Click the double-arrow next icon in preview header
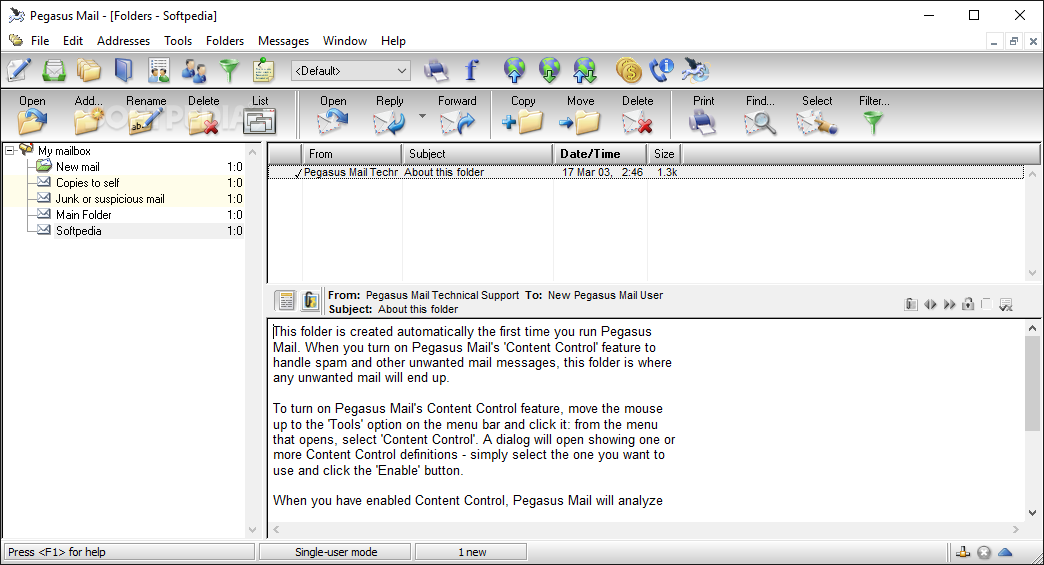Viewport: 1044px width, 565px height. click(949, 304)
